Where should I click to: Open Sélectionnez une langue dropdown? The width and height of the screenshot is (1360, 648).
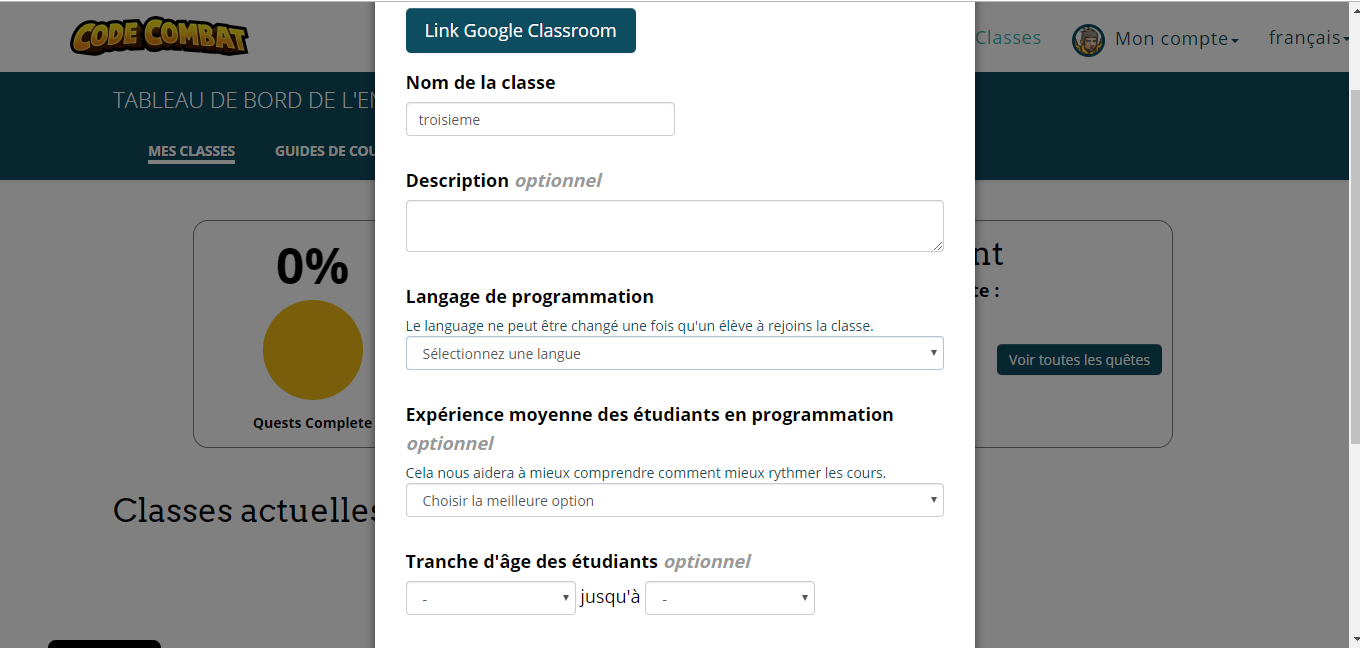pos(675,353)
